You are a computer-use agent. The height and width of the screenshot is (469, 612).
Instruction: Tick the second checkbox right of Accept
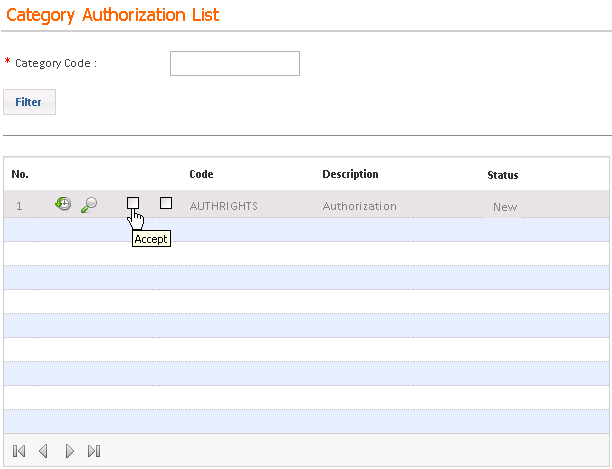click(x=166, y=203)
